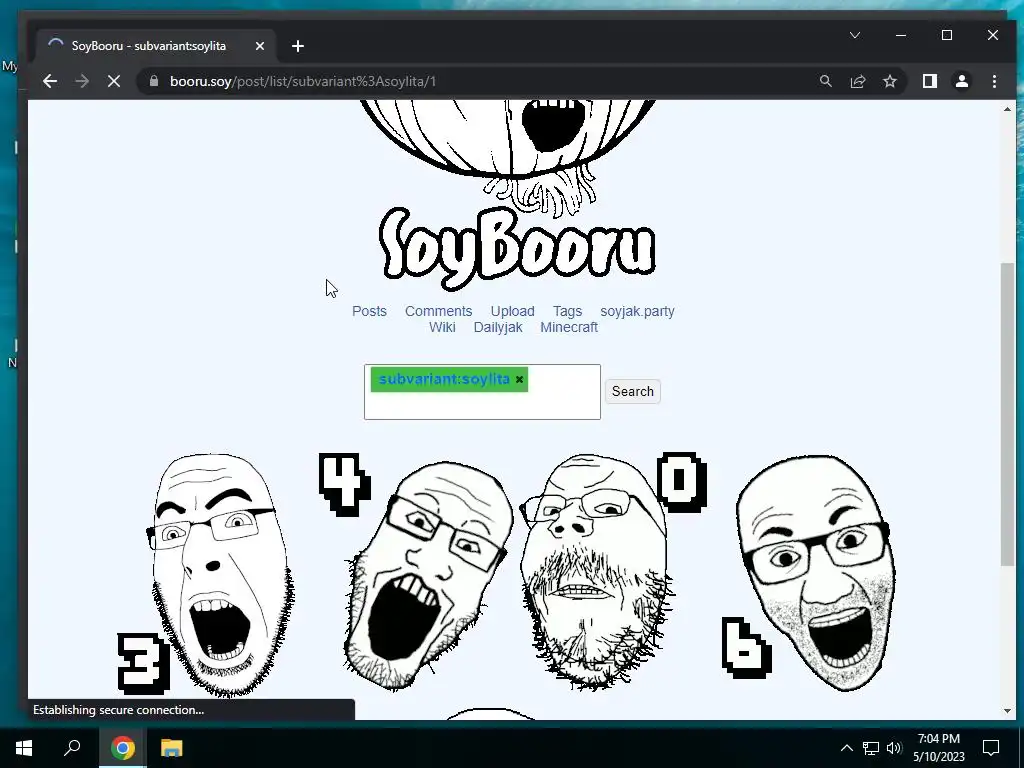The image size is (1024, 768).
Task: Open Chrome profile menu
Action: pyautogui.click(x=962, y=81)
